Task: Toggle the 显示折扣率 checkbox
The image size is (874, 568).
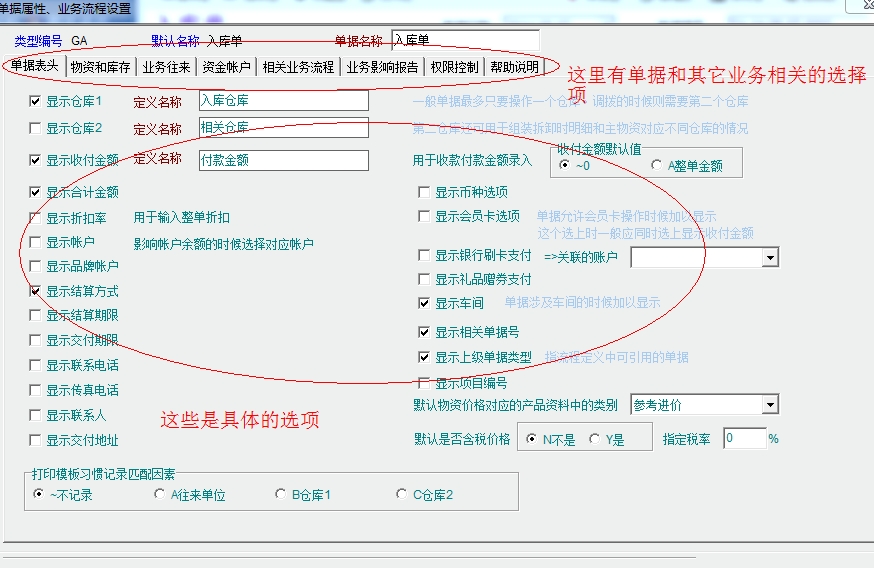Action: (x=36, y=218)
